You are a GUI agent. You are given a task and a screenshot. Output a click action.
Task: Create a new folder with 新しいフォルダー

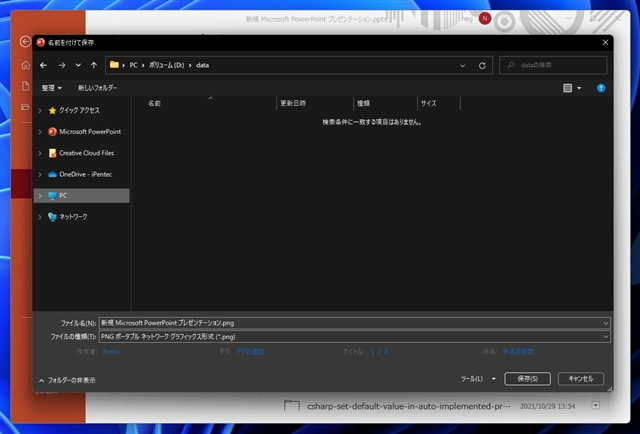pos(97,88)
